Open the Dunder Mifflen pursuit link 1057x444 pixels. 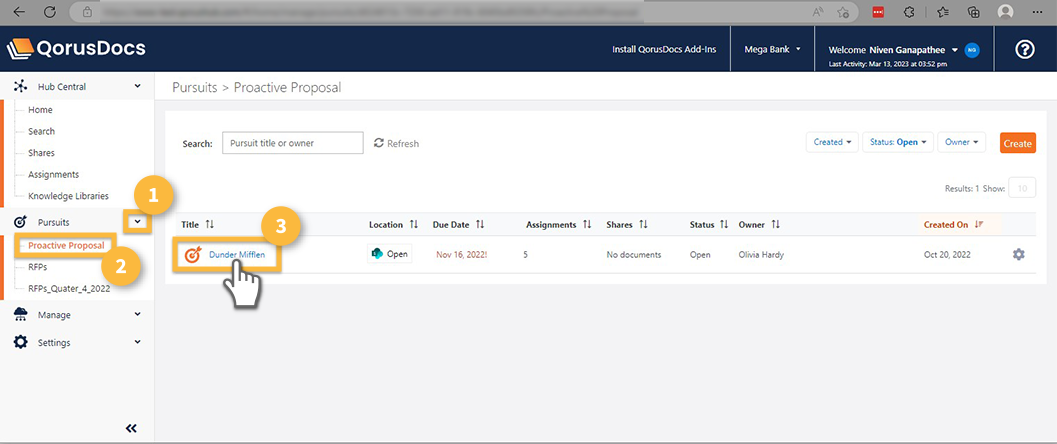pos(237,255)
